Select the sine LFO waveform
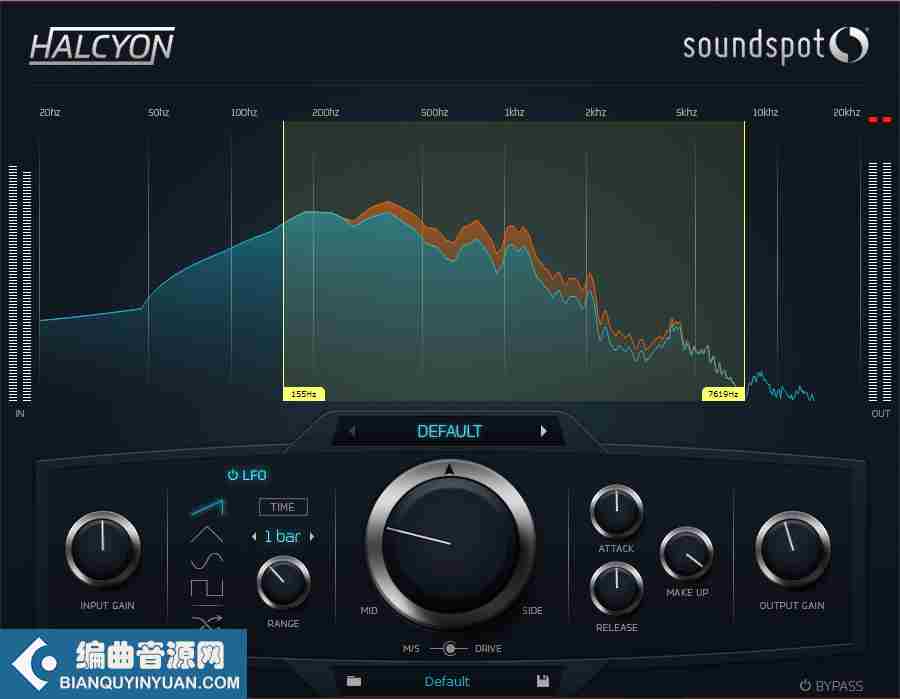The image size is (900, 699). (x=207, y=561)
